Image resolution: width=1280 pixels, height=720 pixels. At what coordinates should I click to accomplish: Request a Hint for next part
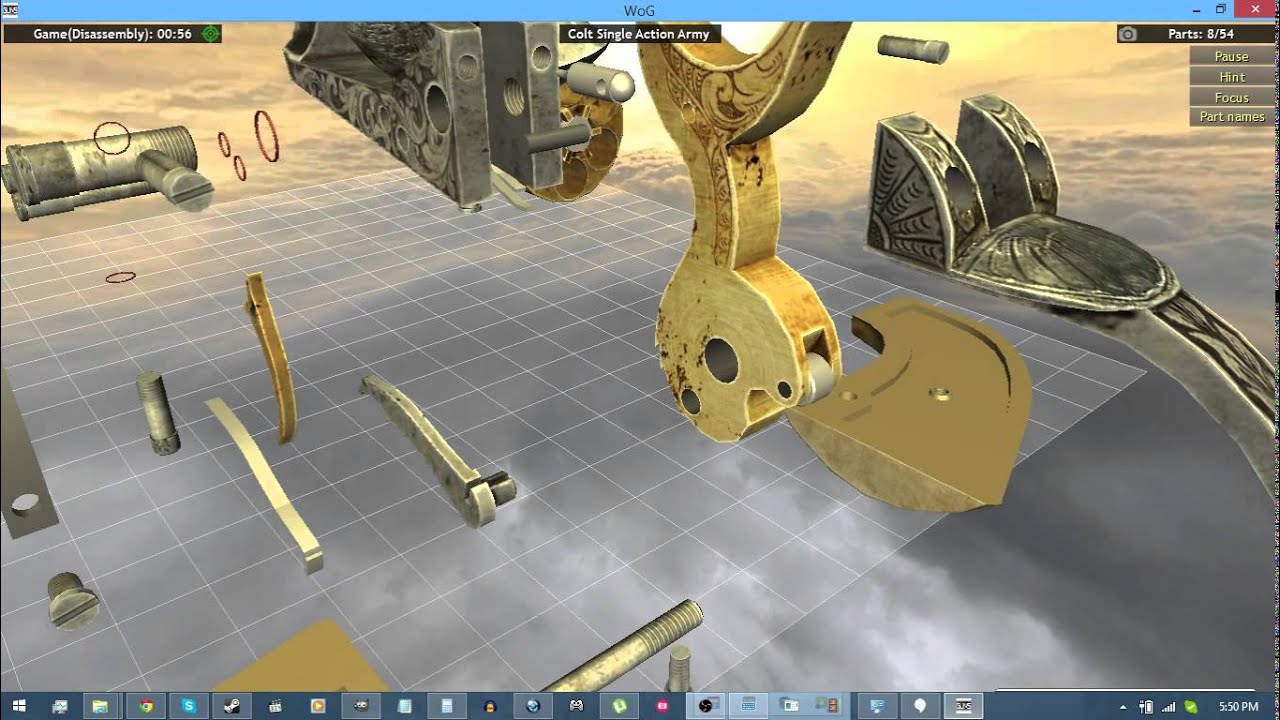pos(1231,77)
